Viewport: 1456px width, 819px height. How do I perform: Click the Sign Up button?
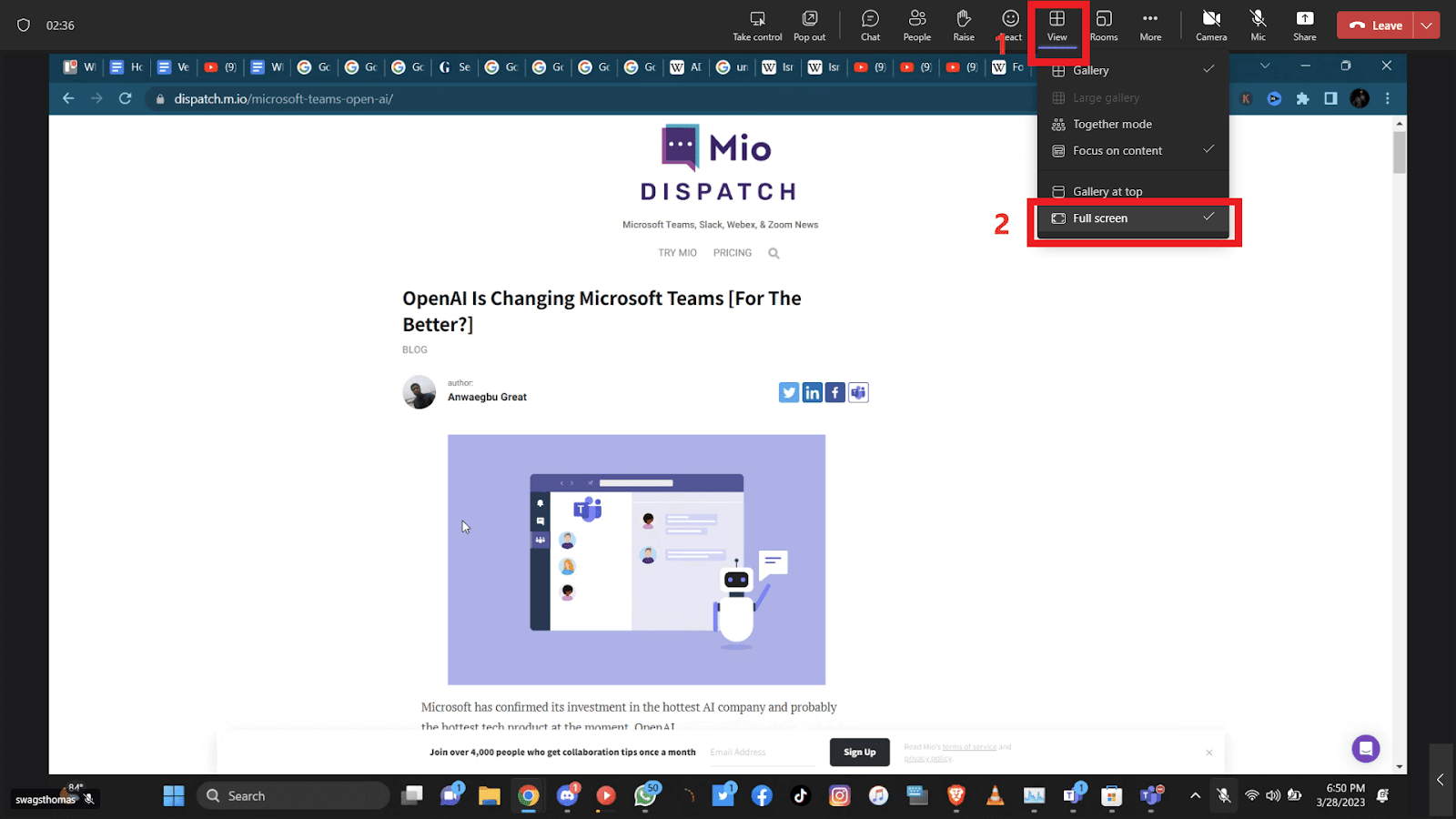coord(858,752)
